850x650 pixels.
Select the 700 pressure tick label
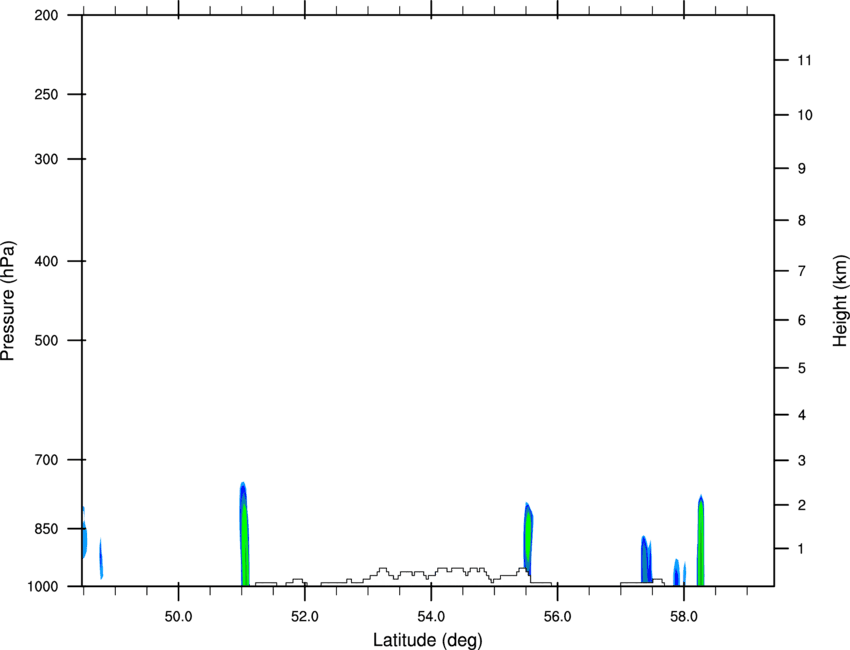click(x=46, y=460)
